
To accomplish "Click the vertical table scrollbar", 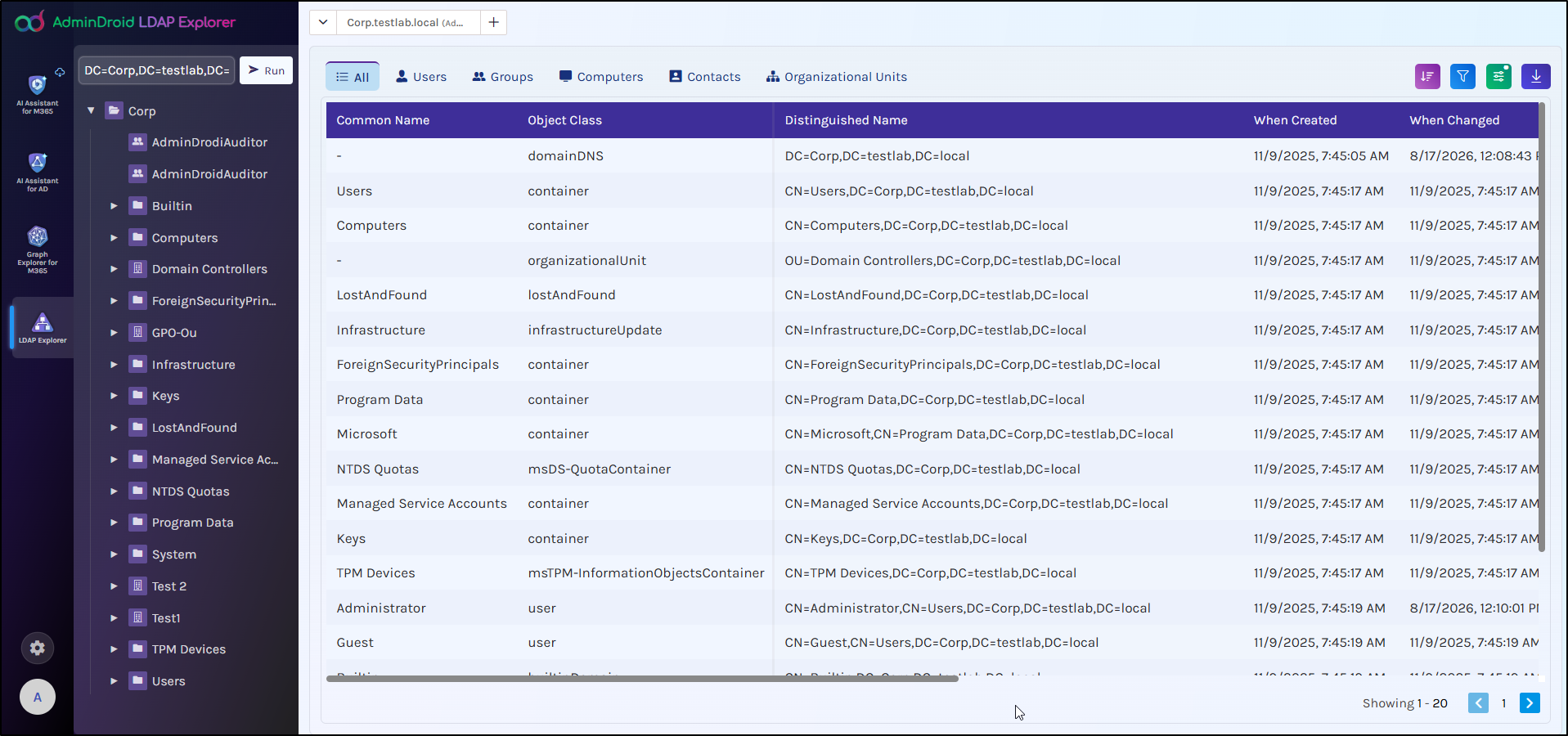I will [x=1542, y=327].
